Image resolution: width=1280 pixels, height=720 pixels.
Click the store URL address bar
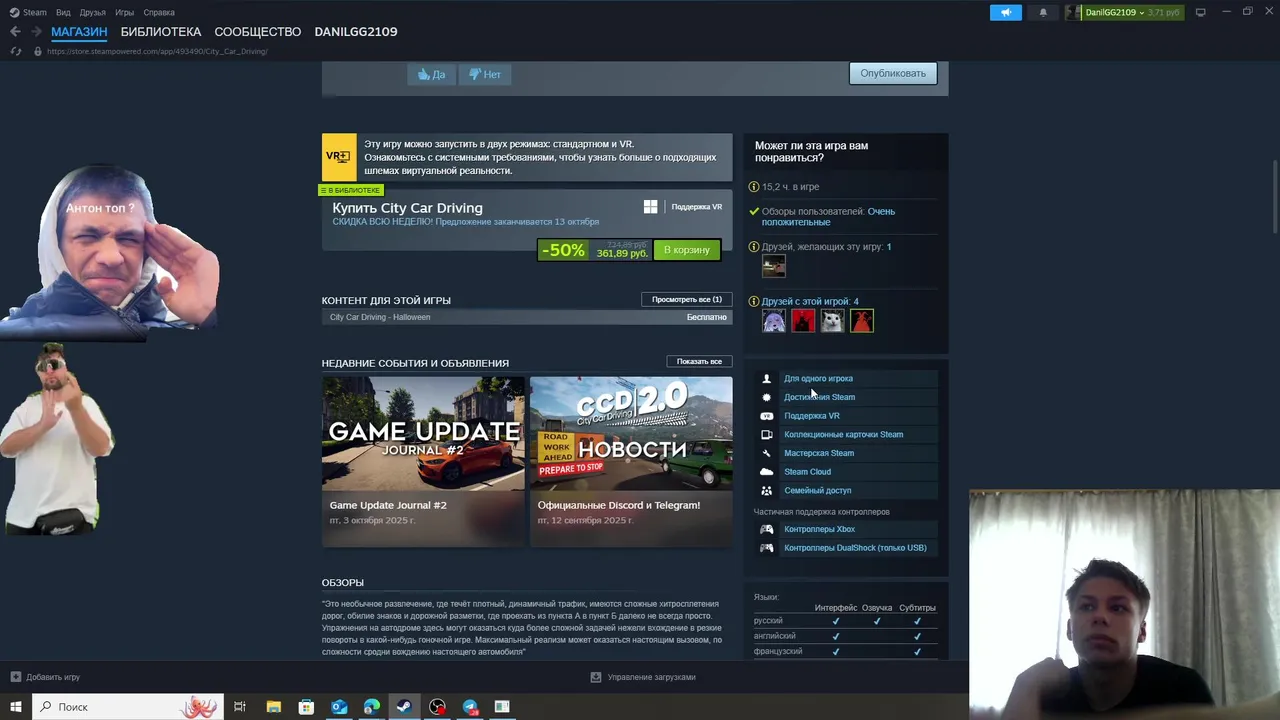157,51
